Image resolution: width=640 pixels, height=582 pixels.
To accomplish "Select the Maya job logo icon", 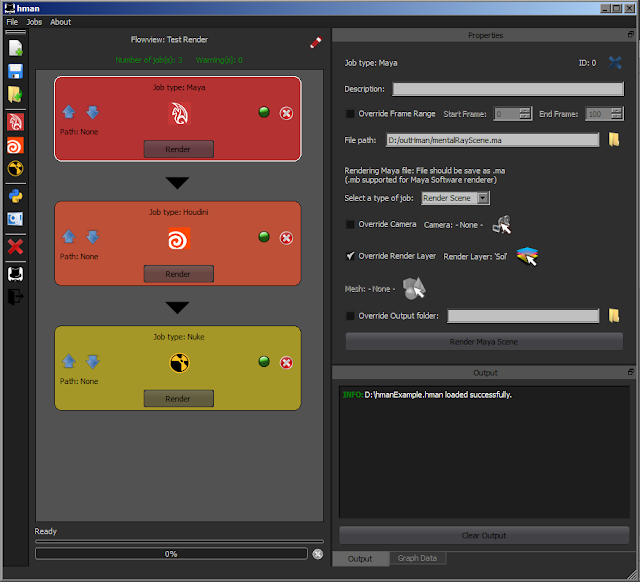I will (179, 113).
